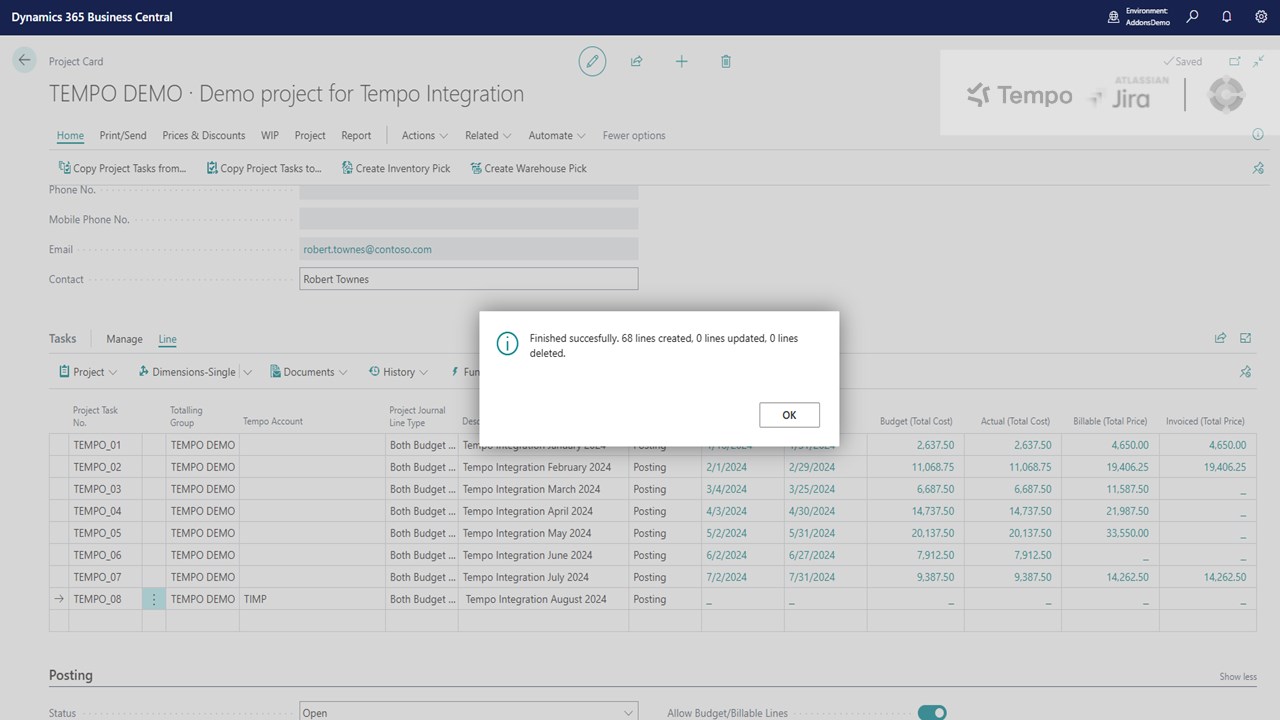The width and height of the screenshot is (1280, 720).
Task: Click the TEMPO_01 task number cell
Action: pyautogui.click(x=105, y=445)
